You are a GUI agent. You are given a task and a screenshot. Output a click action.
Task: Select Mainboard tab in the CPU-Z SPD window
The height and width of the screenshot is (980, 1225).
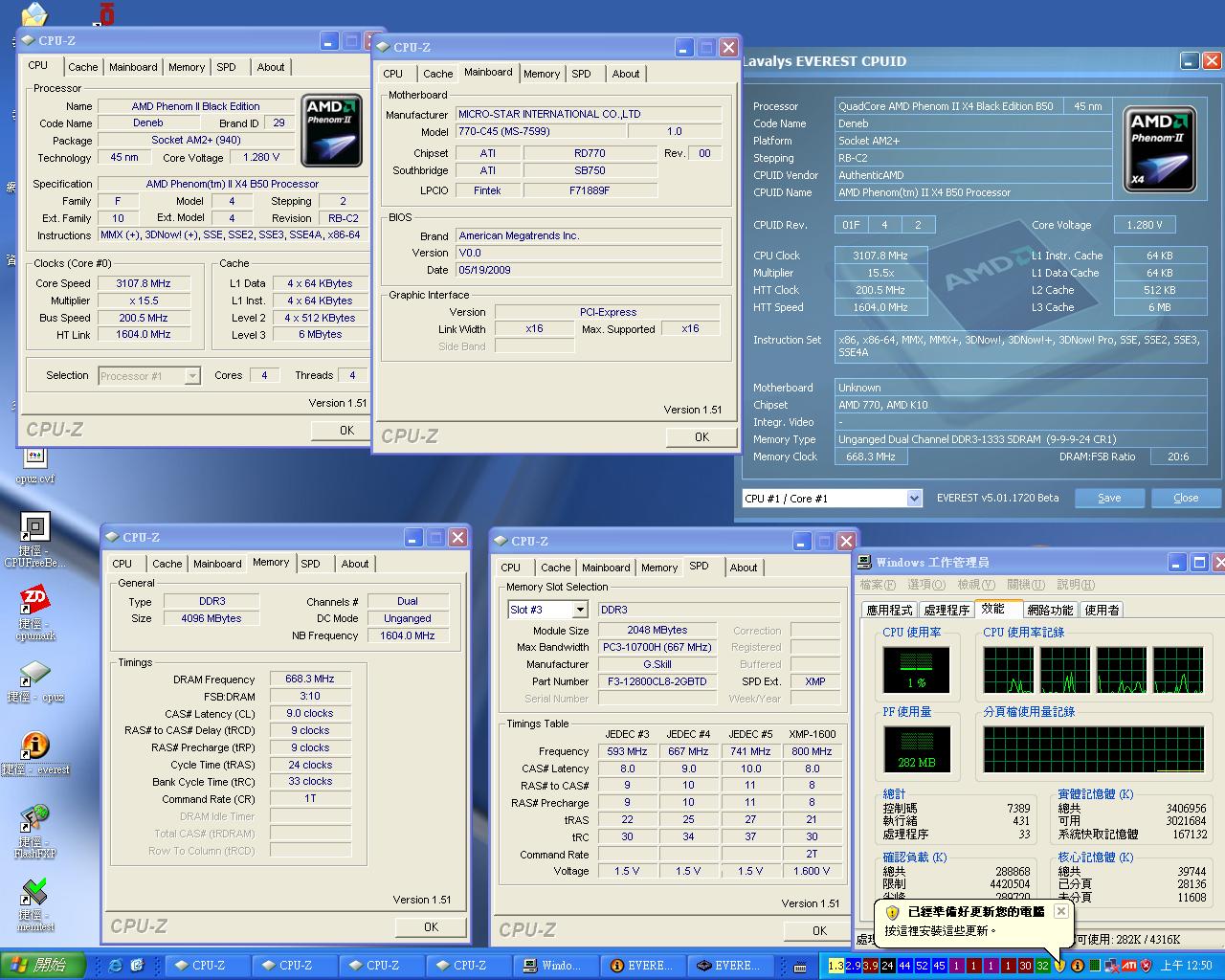pos(606,568)
